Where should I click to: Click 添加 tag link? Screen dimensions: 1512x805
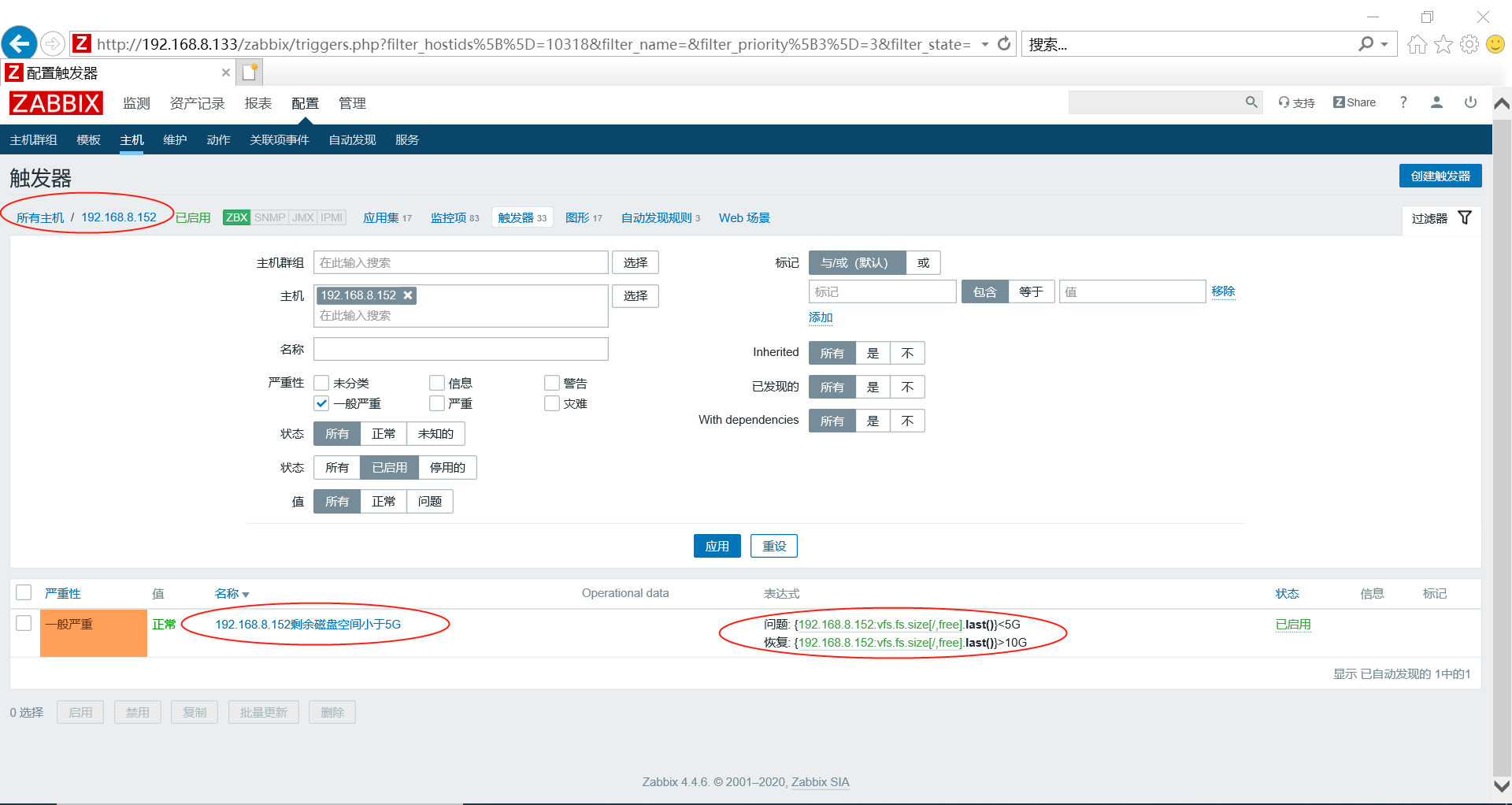tap(821, 317)
